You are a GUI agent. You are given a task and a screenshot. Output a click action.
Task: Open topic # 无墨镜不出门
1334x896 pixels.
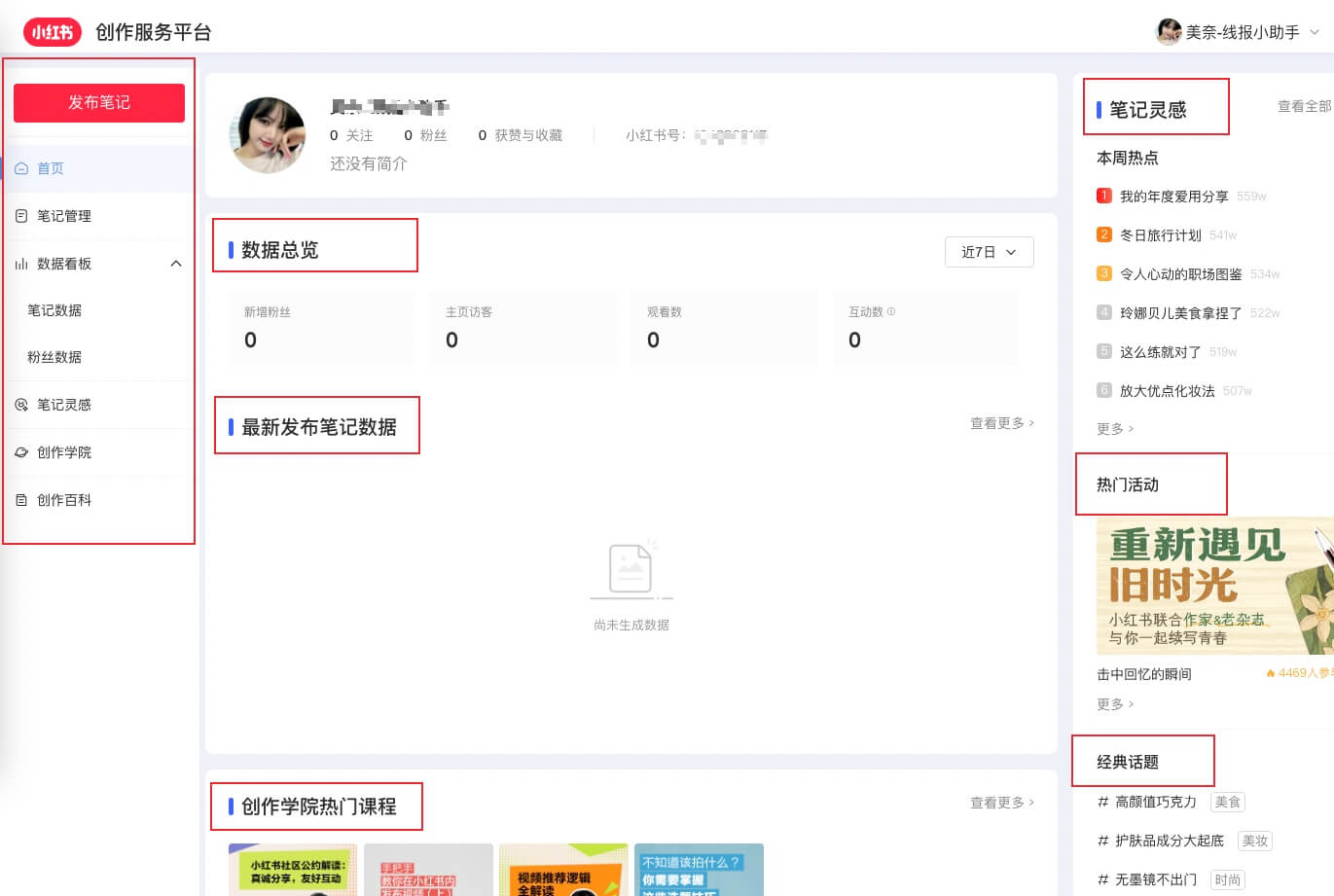pos(1146,879)
